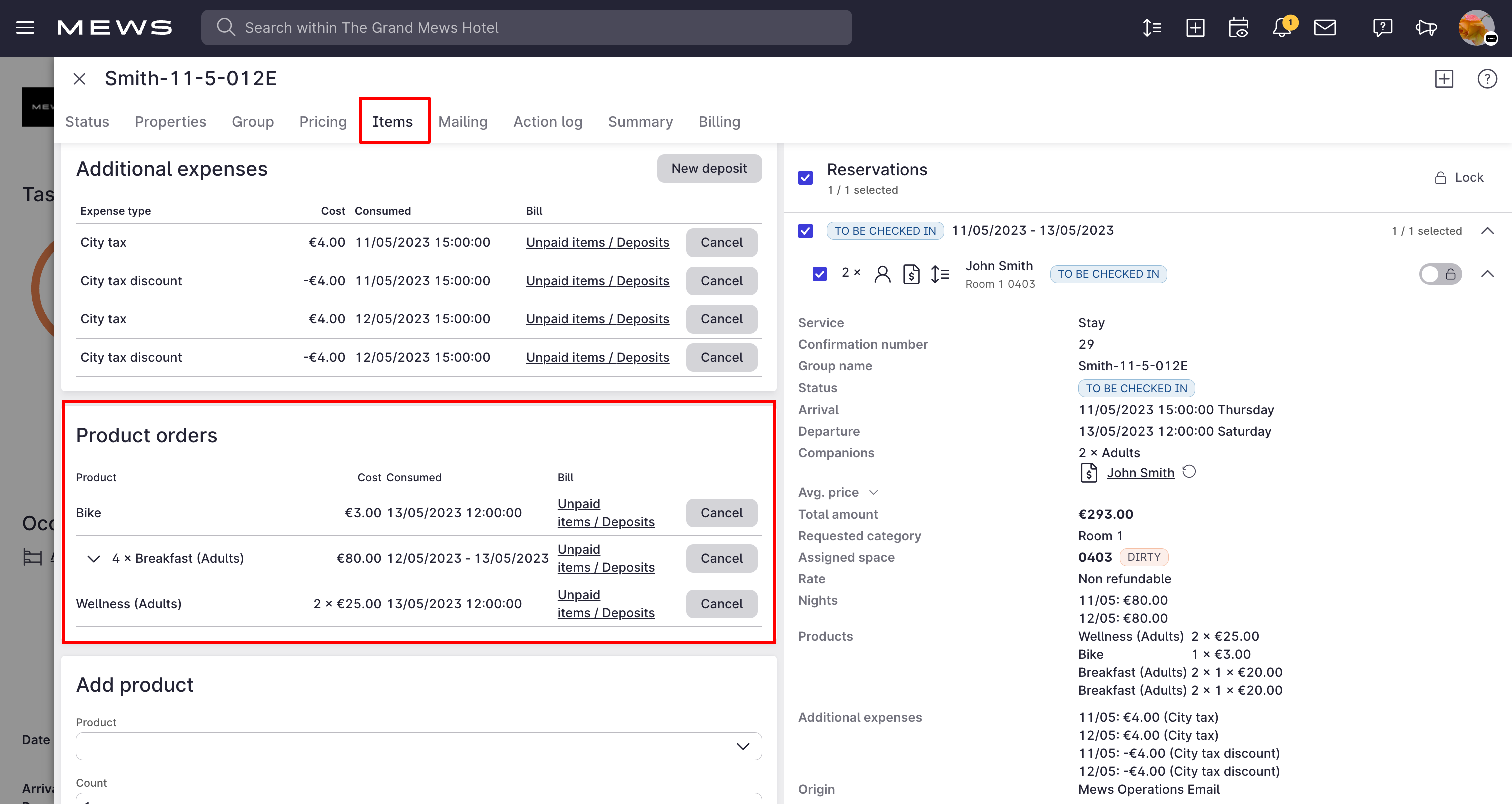
Task: Open the hamburger main menu
Action: click(25, 28)
